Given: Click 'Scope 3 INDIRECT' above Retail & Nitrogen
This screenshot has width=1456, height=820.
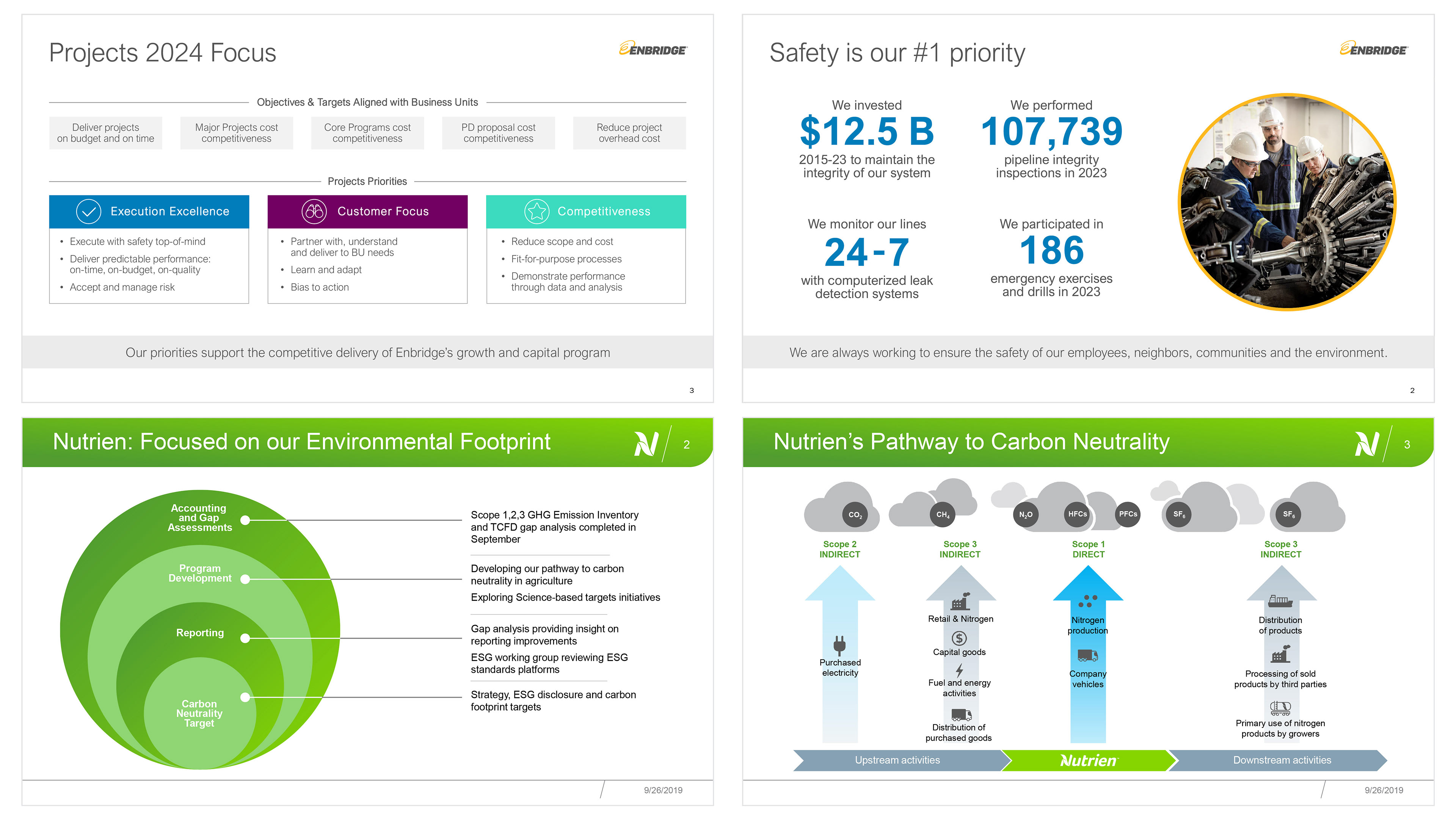Looking at the screenshot, I should pos(960,549).
